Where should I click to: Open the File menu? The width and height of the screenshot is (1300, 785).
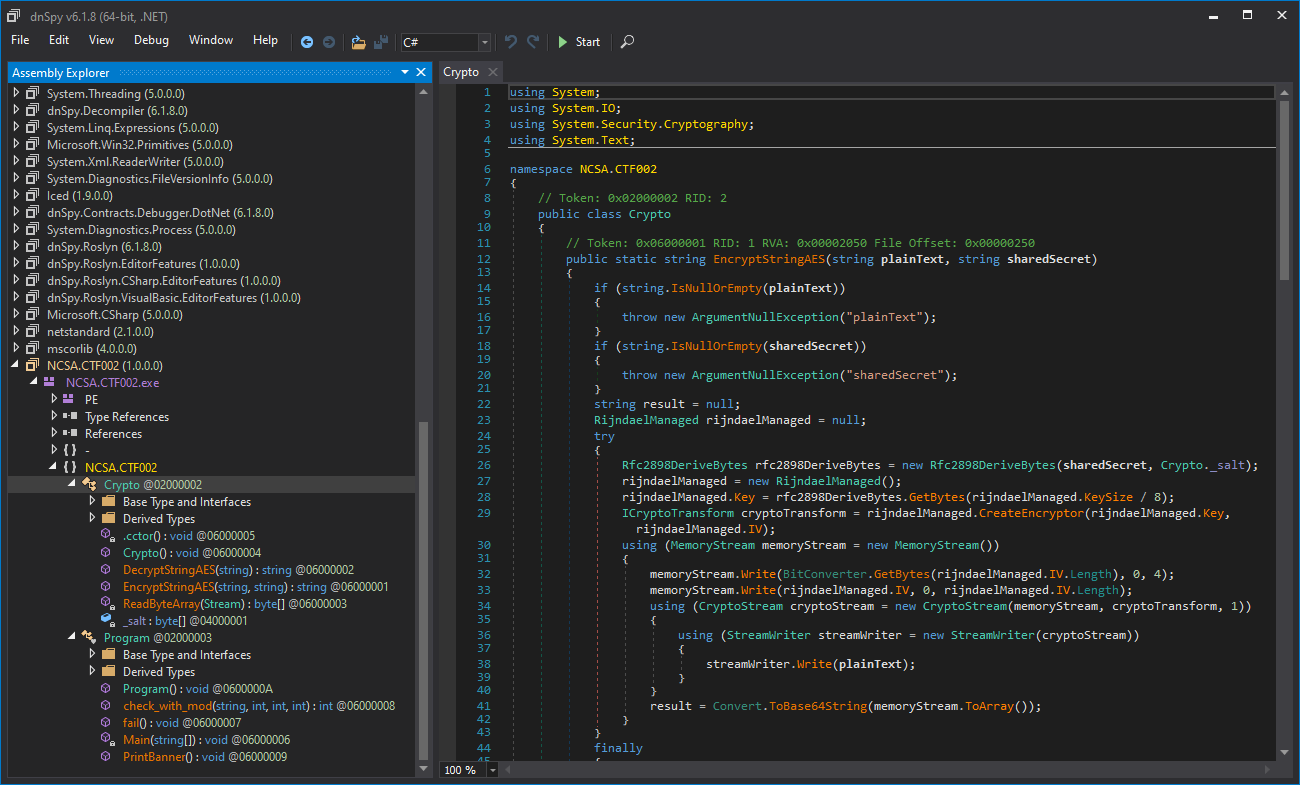pos(20,40)
